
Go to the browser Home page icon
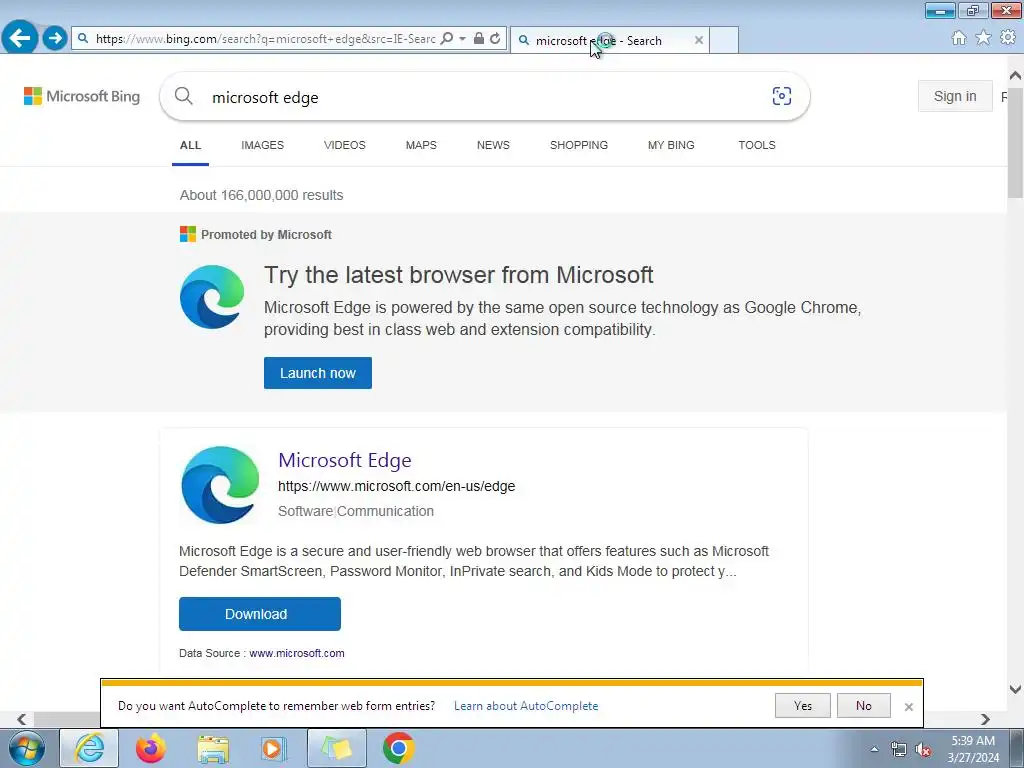959,38
